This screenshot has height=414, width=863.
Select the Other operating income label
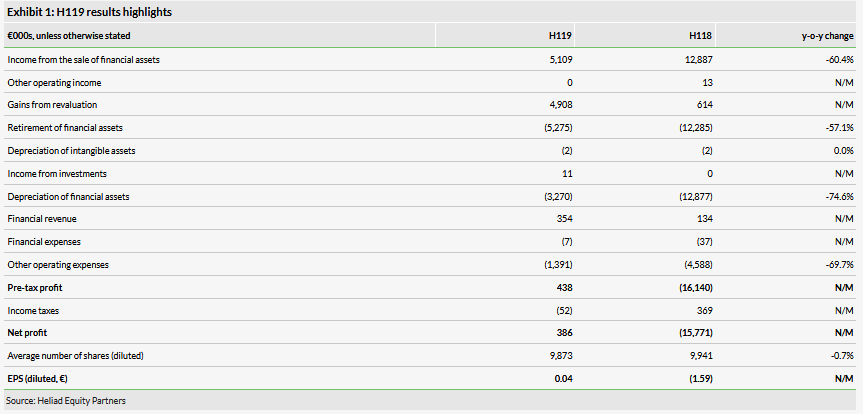54,82
